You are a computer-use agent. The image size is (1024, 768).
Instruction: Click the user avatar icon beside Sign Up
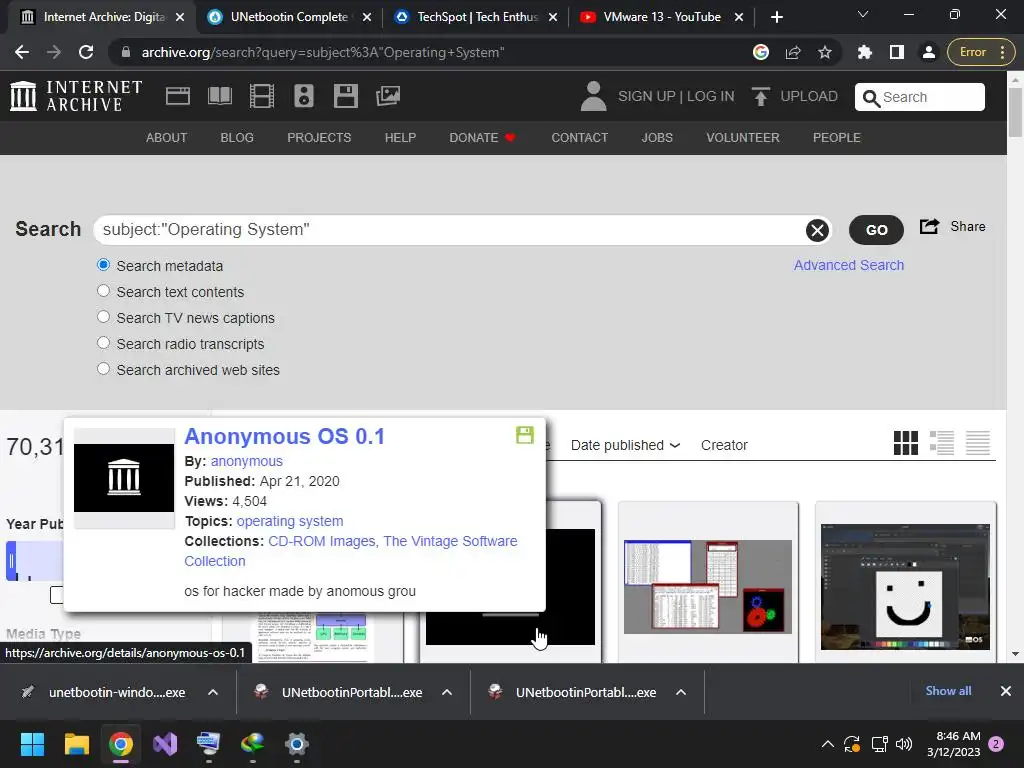click(593, 96)
